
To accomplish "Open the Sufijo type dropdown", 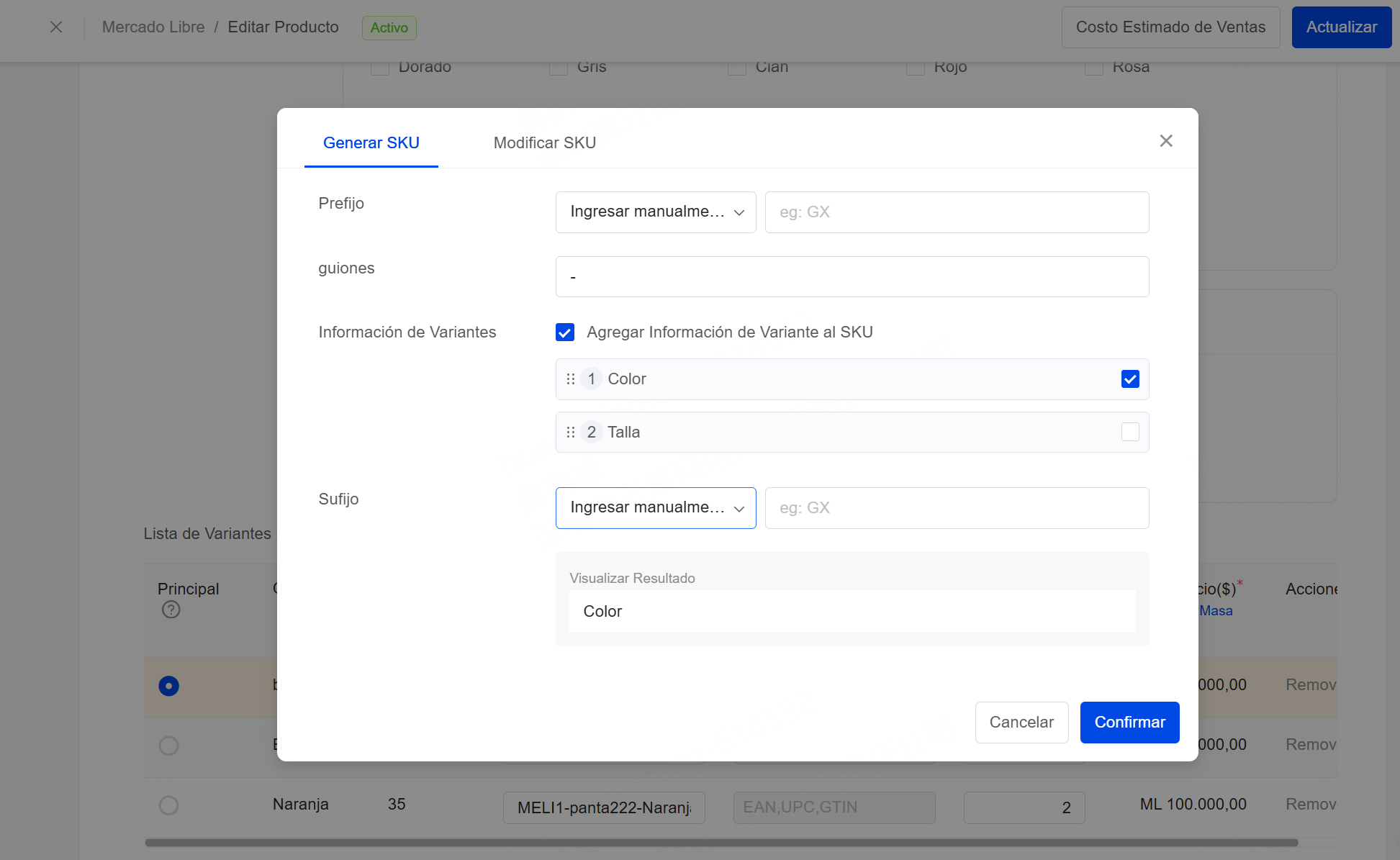I will point(656,508).
